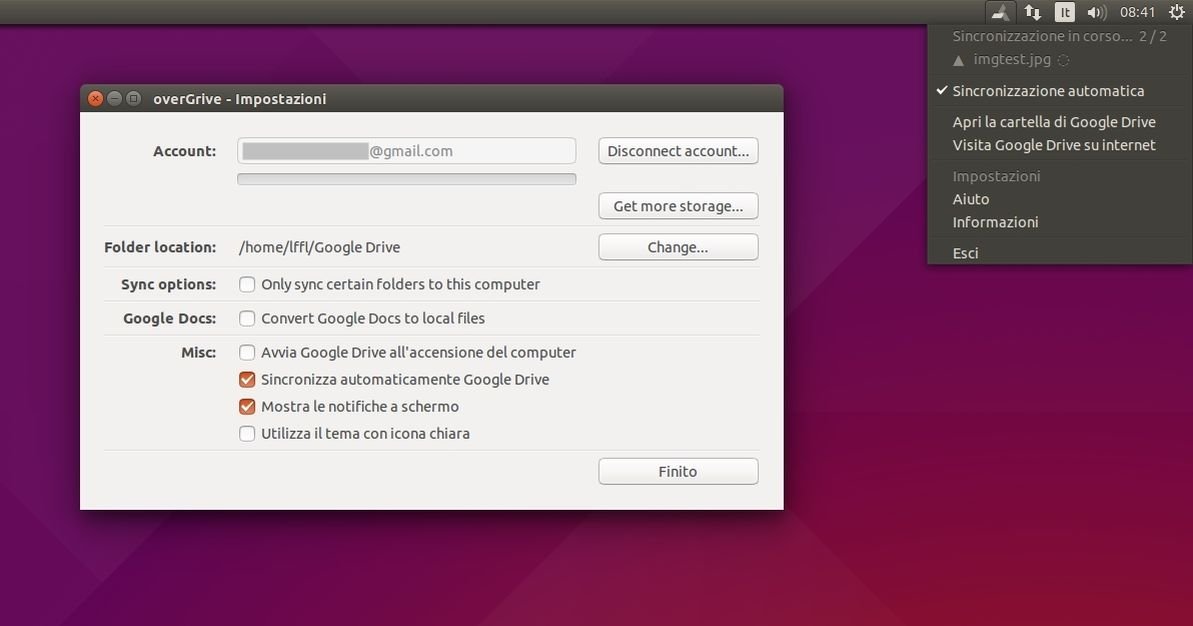
Task: Click the 'Disconnect account...' button
Action: click(x=678, y=151)
